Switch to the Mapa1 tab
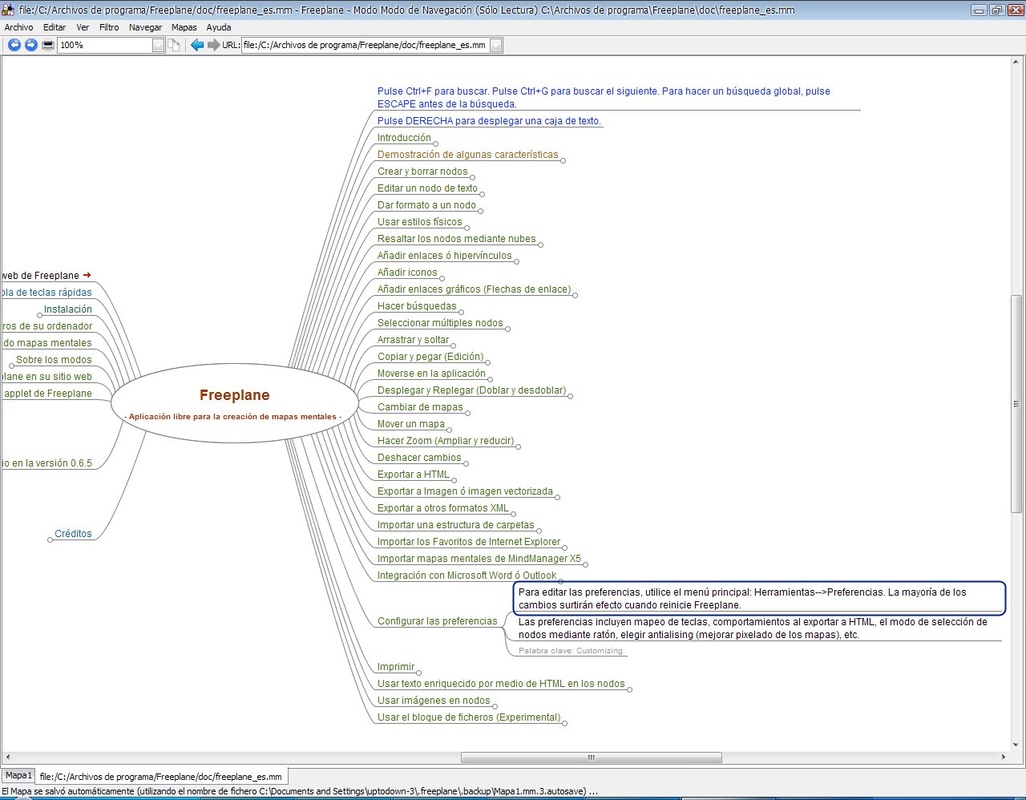The height and width of the screenshot is (800, 1026). coord(18,776)
